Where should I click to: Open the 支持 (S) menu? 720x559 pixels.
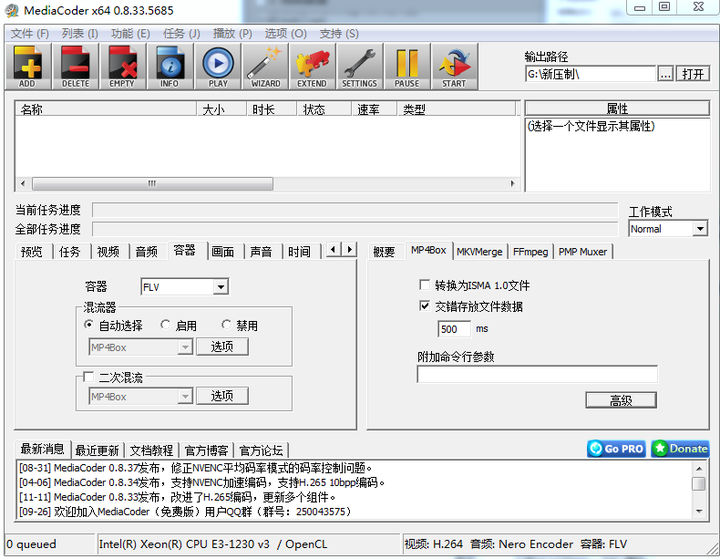[x=339, y=34]
